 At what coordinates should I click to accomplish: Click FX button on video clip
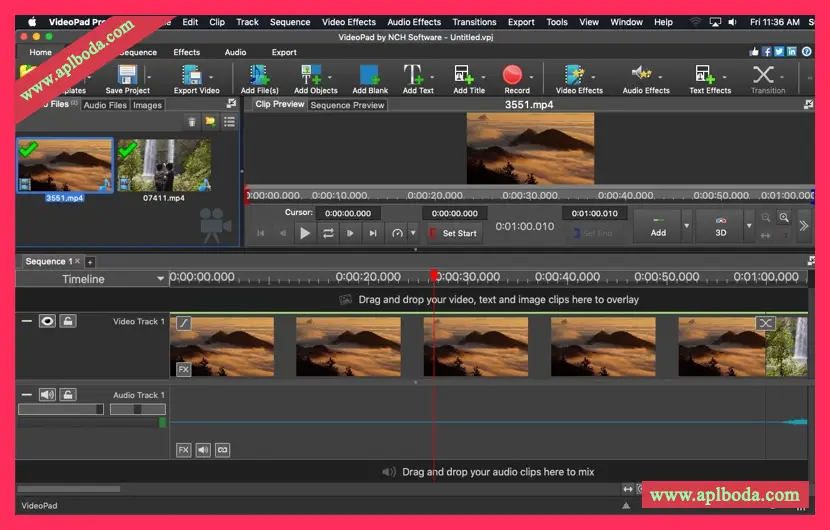[183, 369]
